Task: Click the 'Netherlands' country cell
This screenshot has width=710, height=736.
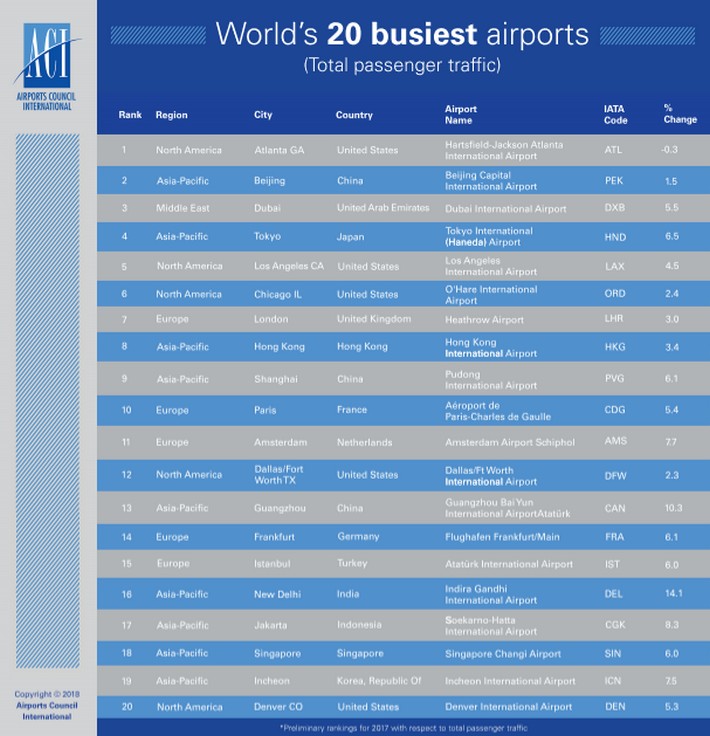Action: (x=364, y=442)
